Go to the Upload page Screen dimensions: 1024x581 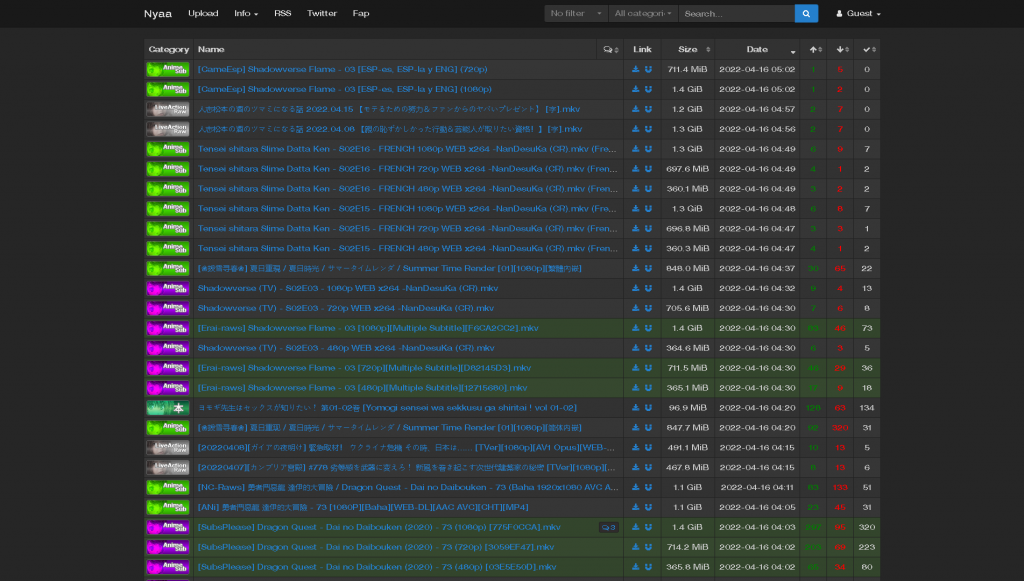203,14
